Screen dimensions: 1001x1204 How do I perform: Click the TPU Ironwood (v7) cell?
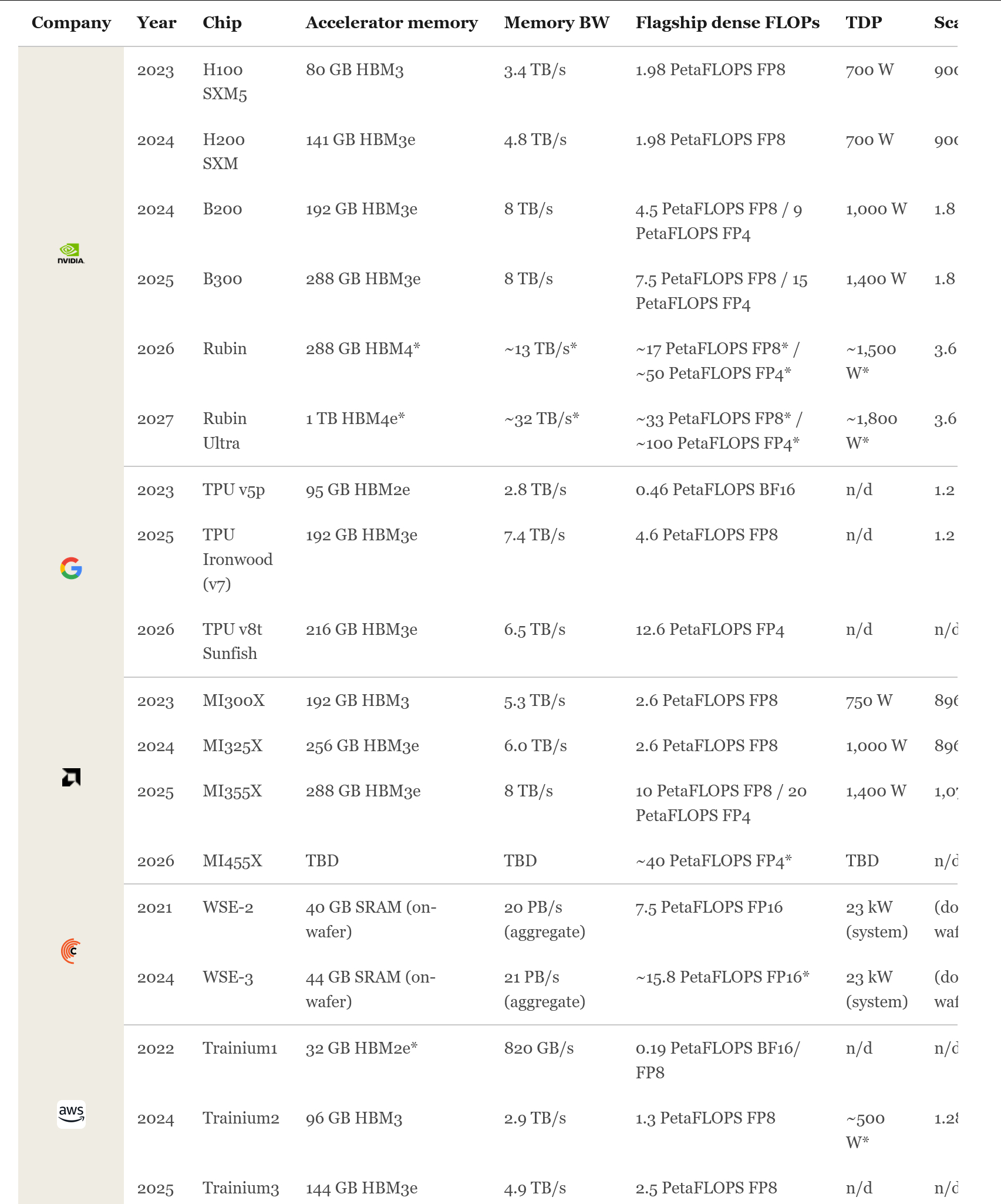click(238, 559)
